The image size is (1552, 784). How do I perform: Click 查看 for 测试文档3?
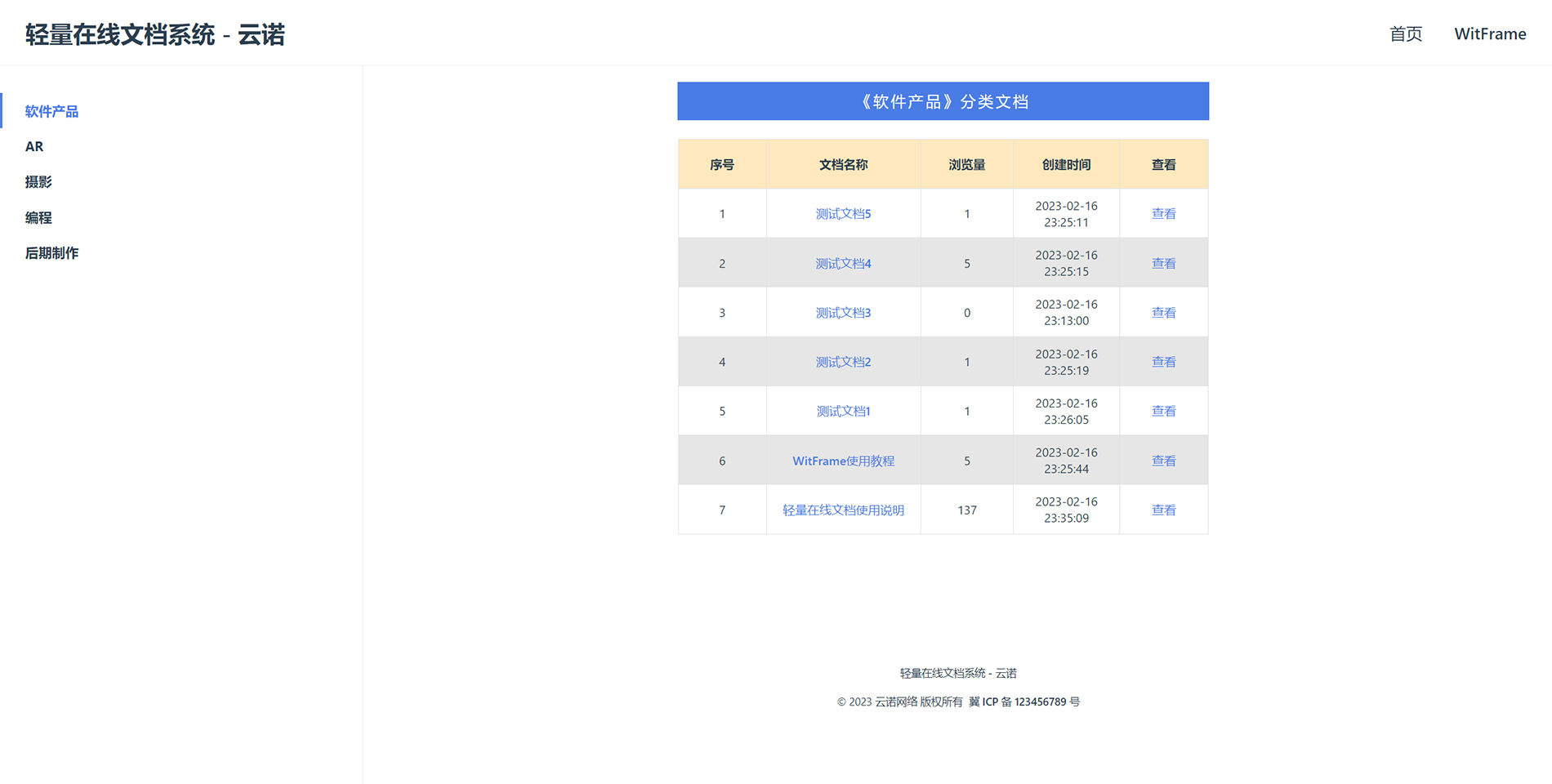coord(1163,312)
